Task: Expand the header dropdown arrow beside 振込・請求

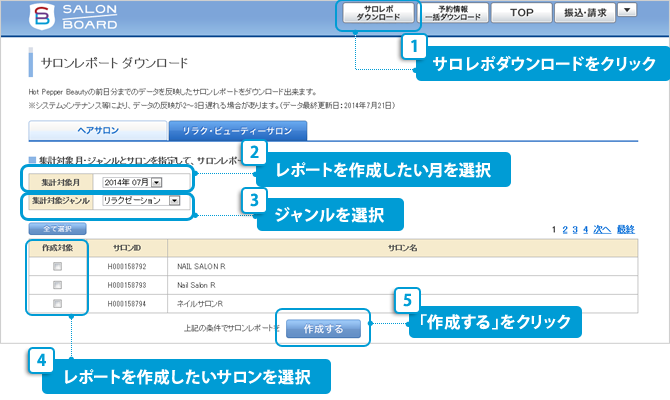Action: pos(630,10)
